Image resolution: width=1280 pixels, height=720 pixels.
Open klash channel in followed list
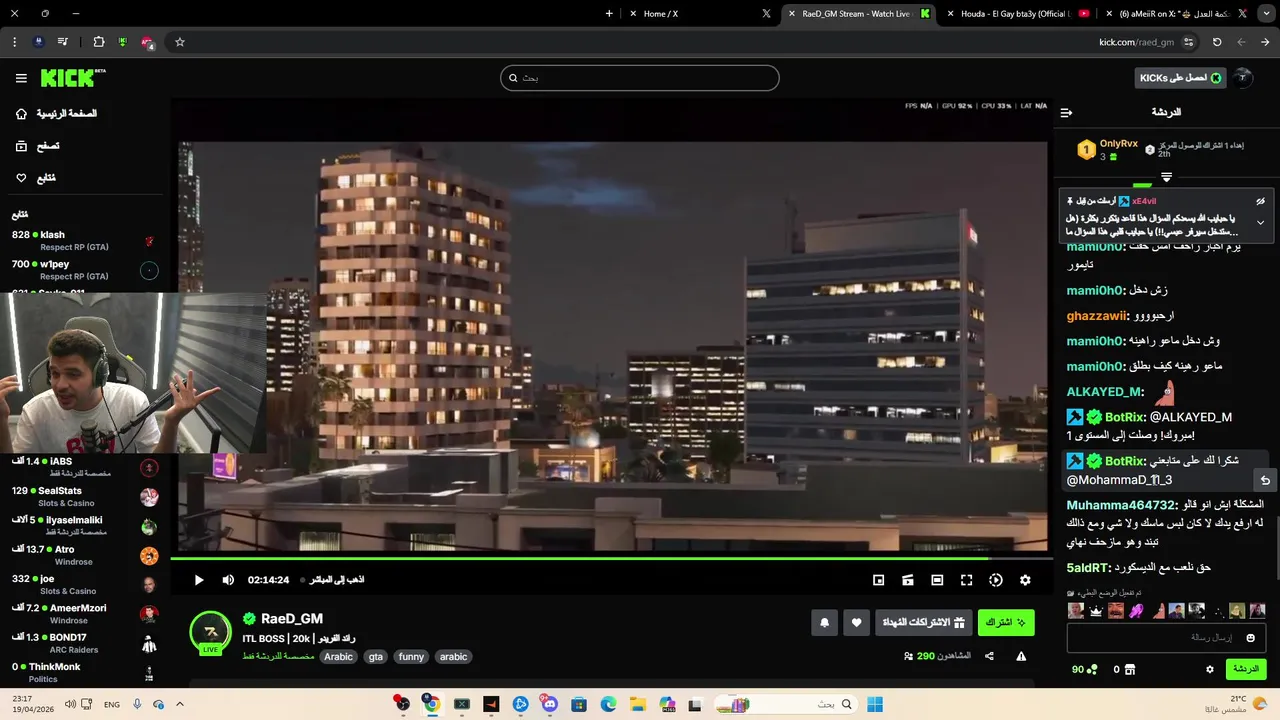click(x=84, y=240)
